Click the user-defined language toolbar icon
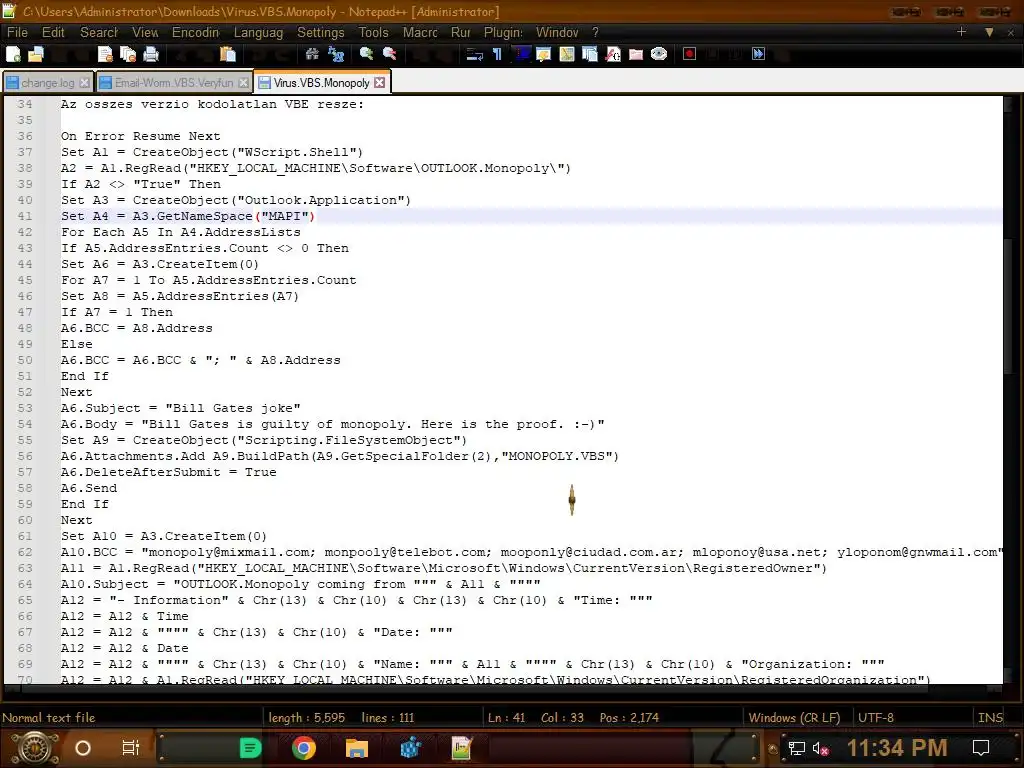The height and width of the screenshot is (768, 1024). [543, 54]
